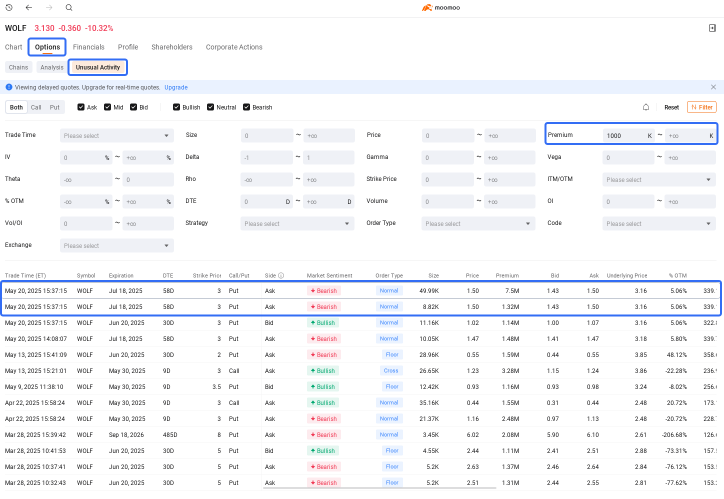Click the Side column info icon

281,276
